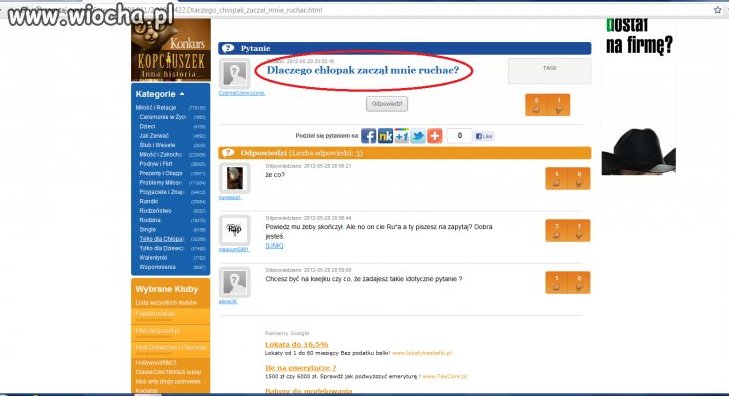Open the Klub Dziewczyn i Popcornu entry
The height and width of the screenshot is (396, 729).
[171, 348]
